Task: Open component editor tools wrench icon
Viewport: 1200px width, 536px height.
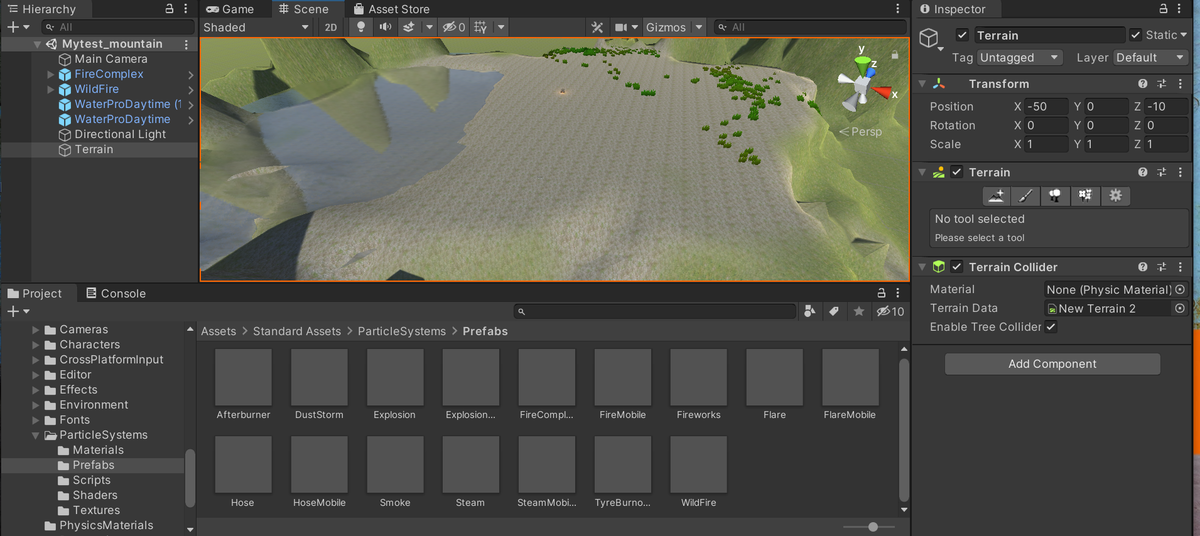Action: (x=597, y=27)
